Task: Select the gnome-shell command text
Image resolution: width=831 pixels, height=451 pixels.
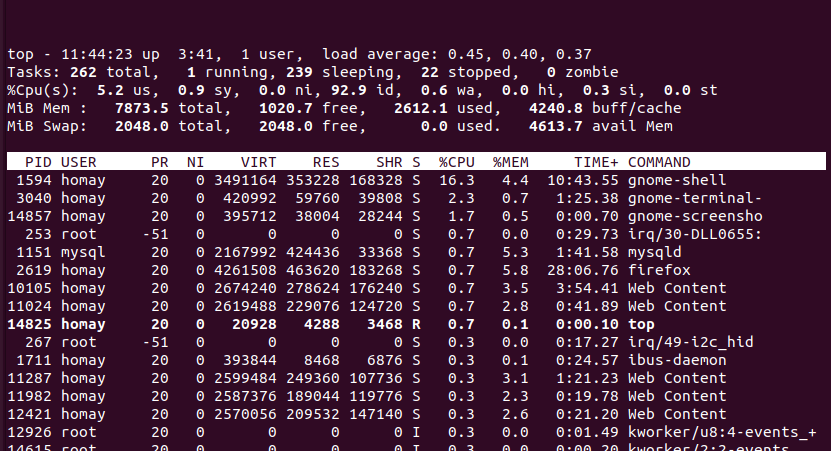Action: coord(677,180)
